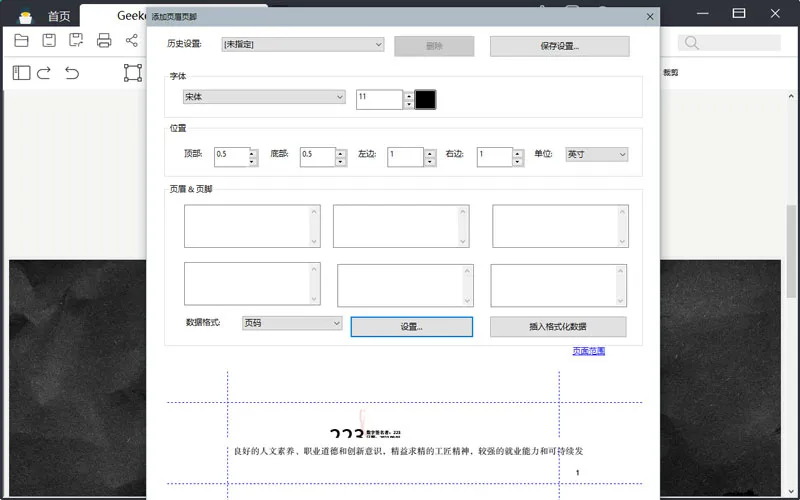The image size is (800, 500).
Task: Click the 左边 margin field
Action: point(405,157)
